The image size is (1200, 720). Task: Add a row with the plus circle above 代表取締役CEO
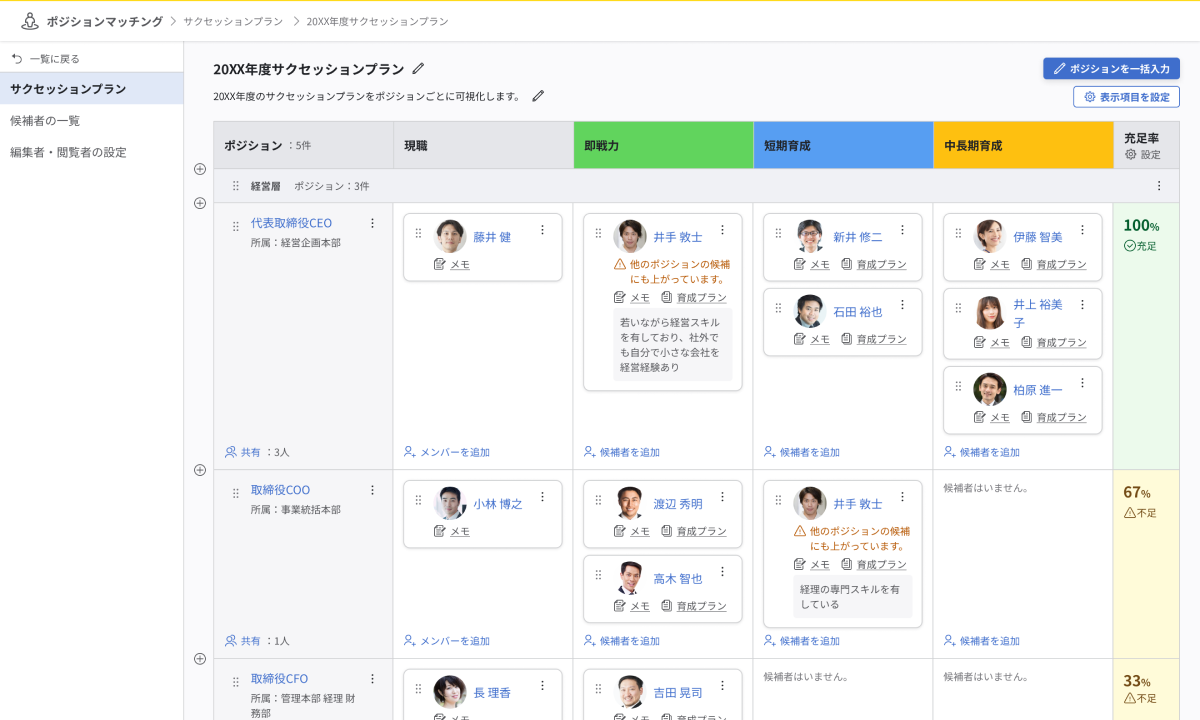200,203
